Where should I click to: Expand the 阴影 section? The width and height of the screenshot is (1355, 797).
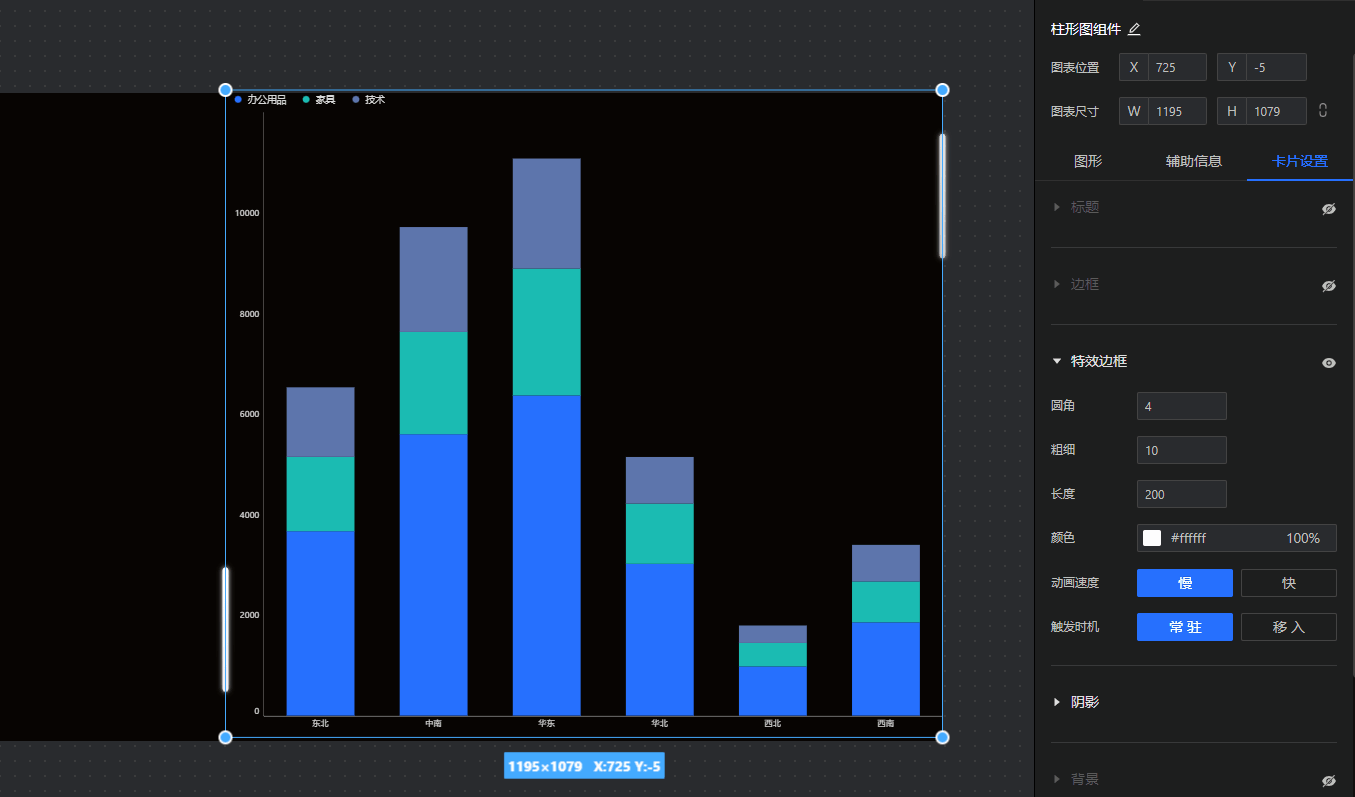pos(1057,702)
